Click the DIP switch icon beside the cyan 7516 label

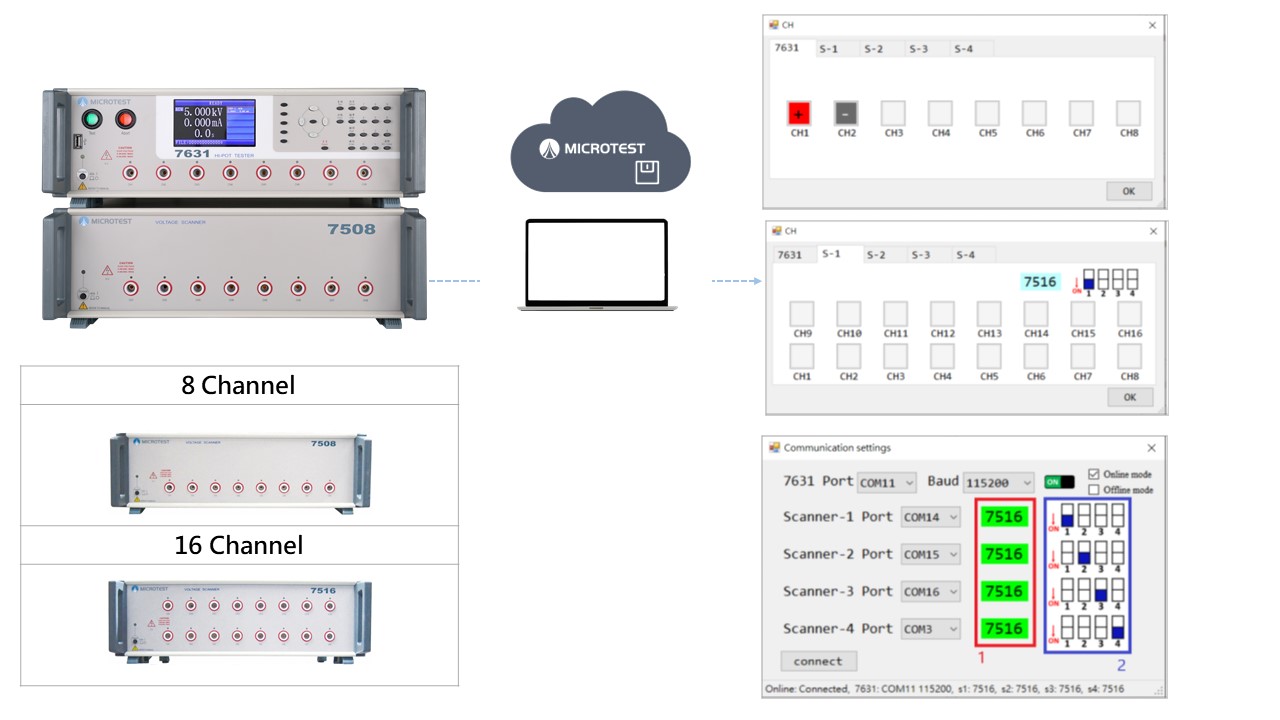1107,282
